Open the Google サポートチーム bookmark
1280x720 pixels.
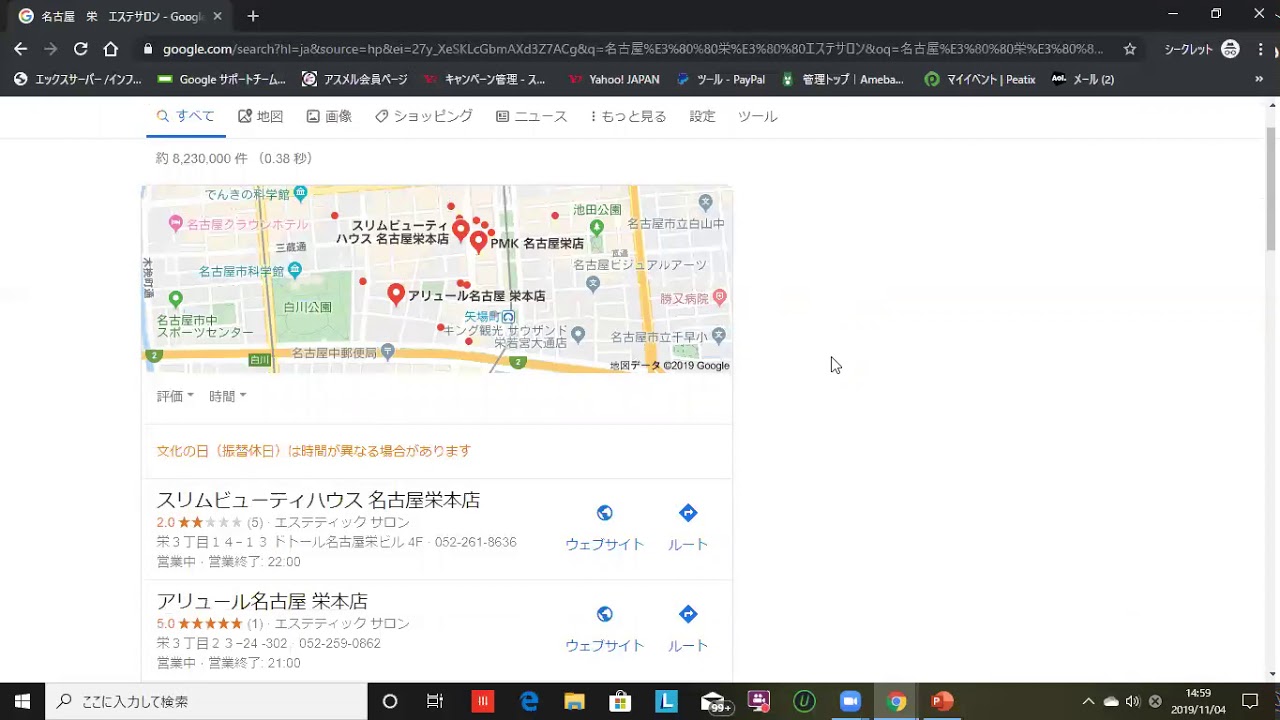(221, 79)
